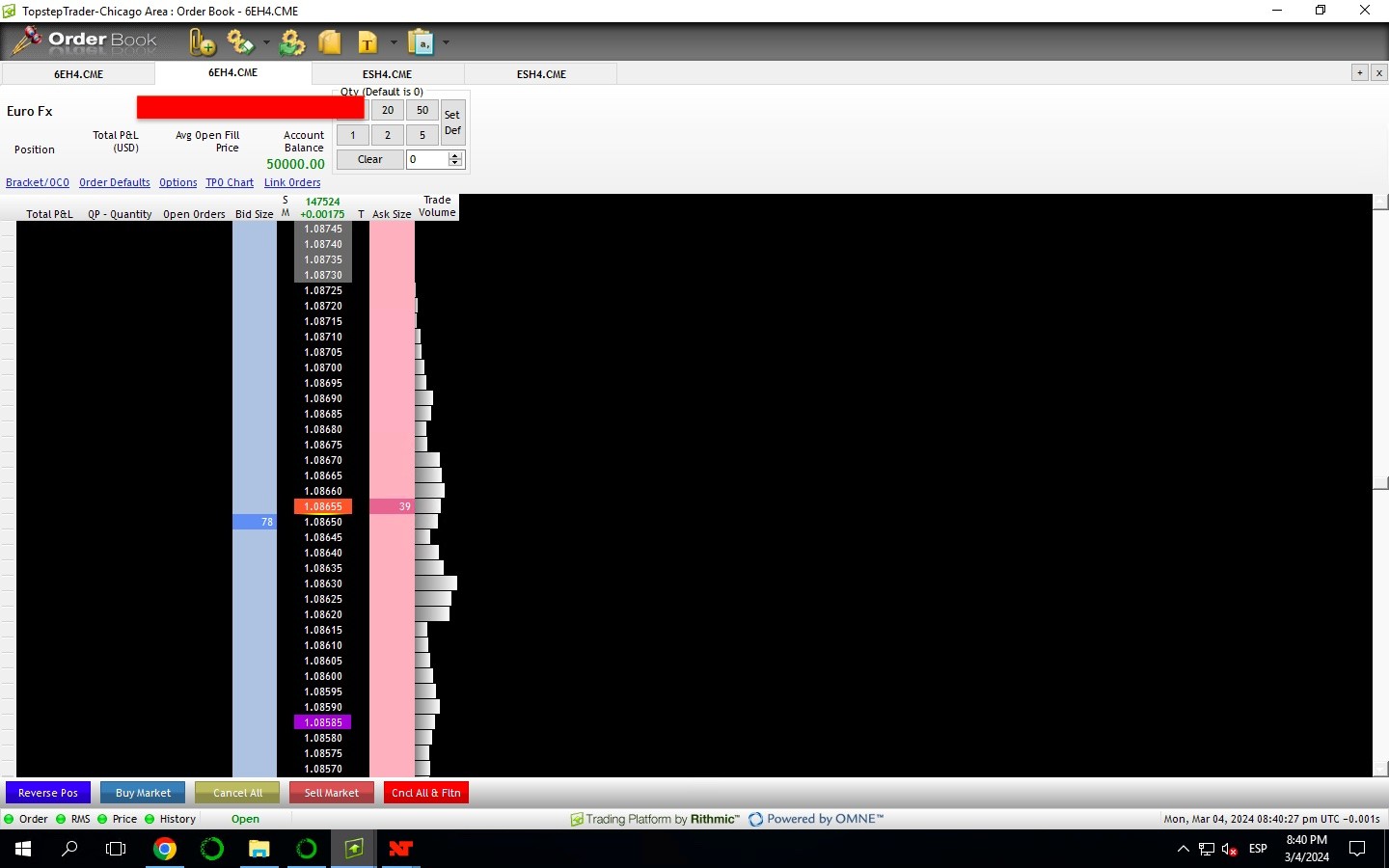
Task: Expand the dropdown arrow beside gears-tag icon
Action: point(266,42)
